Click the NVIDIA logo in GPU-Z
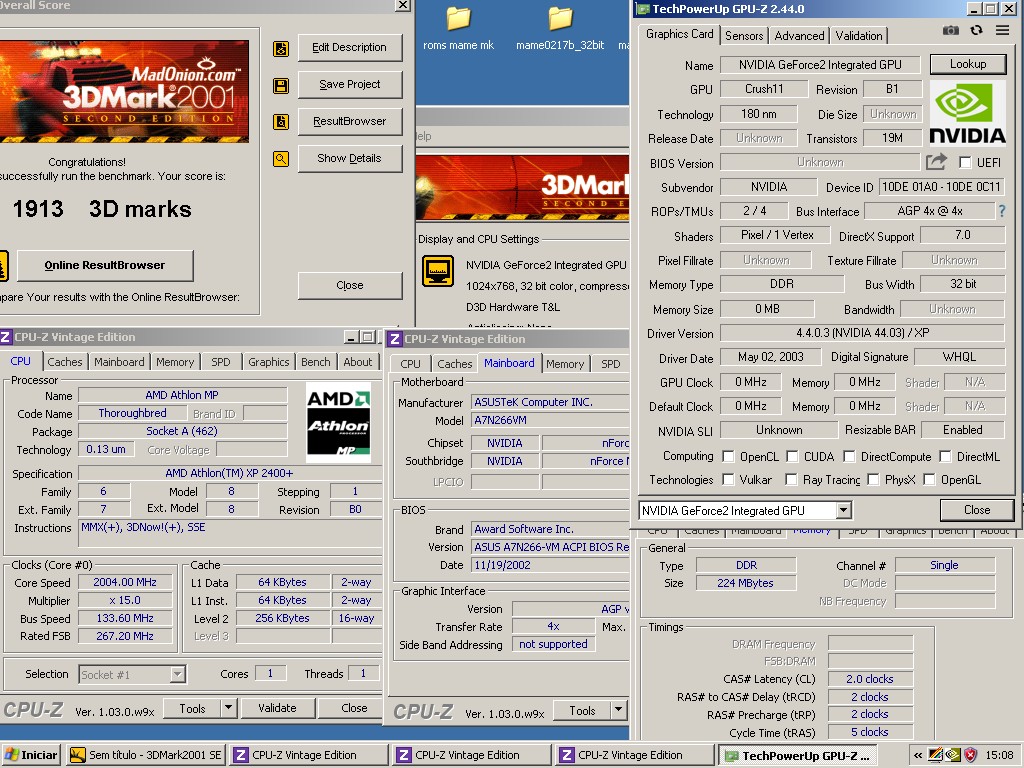The height and width of the screenshot is (768, 1024). point(967,112)
